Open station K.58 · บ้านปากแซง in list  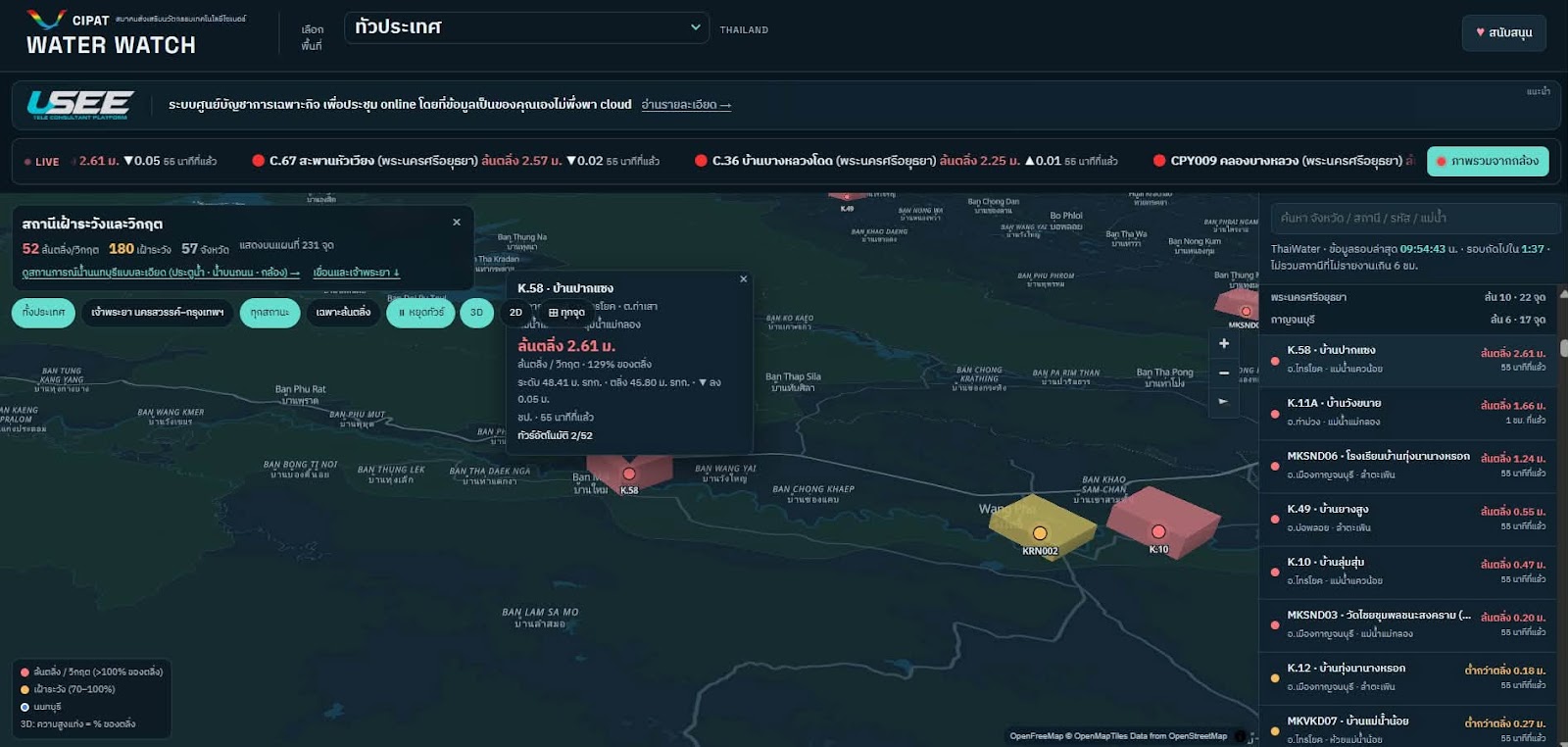1407,359
